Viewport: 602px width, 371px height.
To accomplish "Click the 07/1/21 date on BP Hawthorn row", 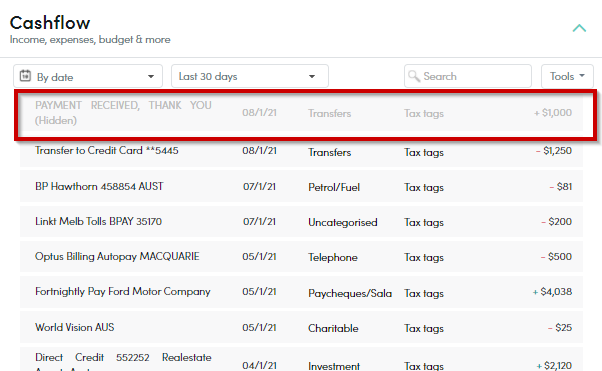I will pos(259,186).
